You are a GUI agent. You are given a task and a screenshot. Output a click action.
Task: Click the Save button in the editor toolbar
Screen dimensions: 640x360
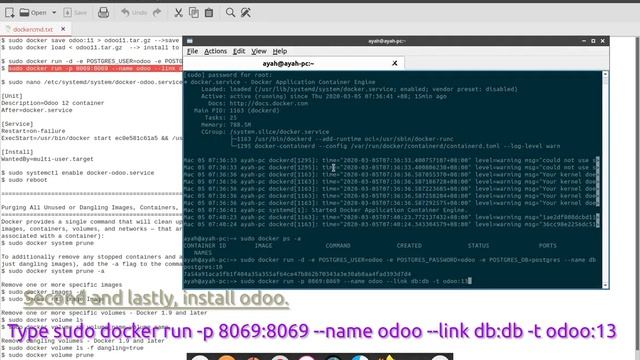[75, 13]
